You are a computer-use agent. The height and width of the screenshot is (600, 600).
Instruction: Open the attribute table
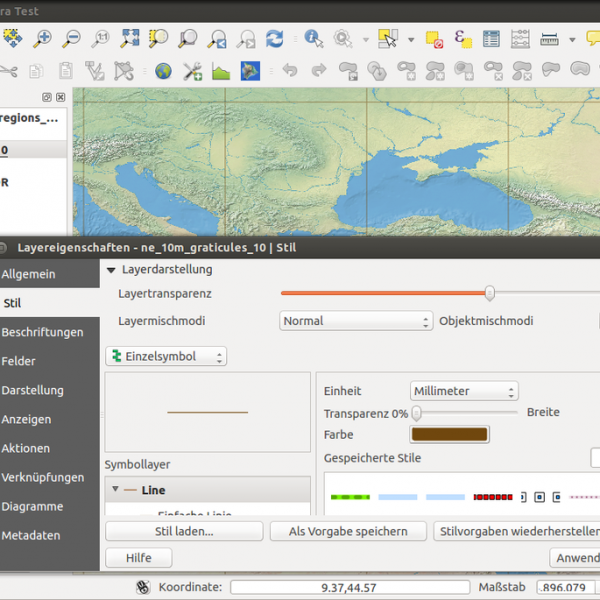(491, 39)
